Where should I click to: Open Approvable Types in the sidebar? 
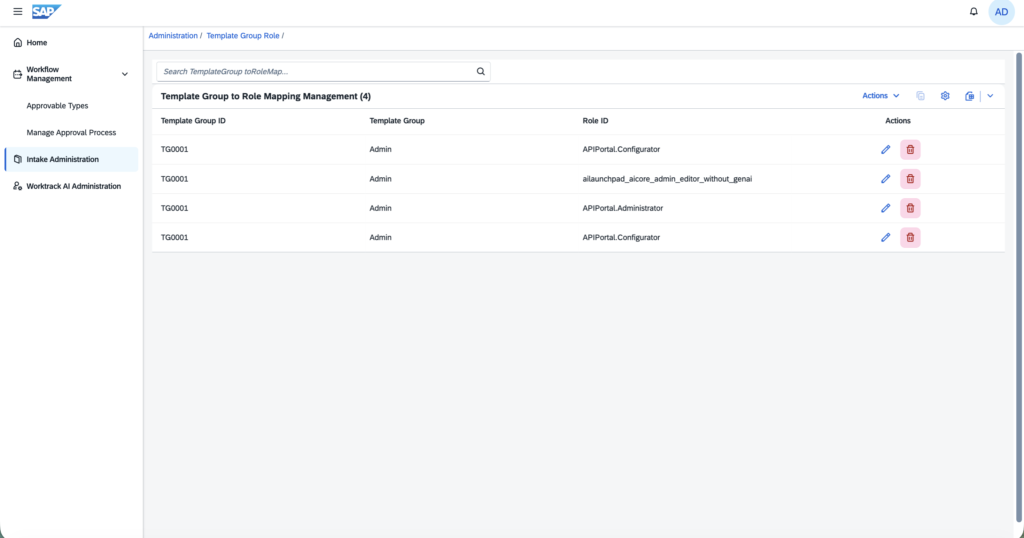57,106
